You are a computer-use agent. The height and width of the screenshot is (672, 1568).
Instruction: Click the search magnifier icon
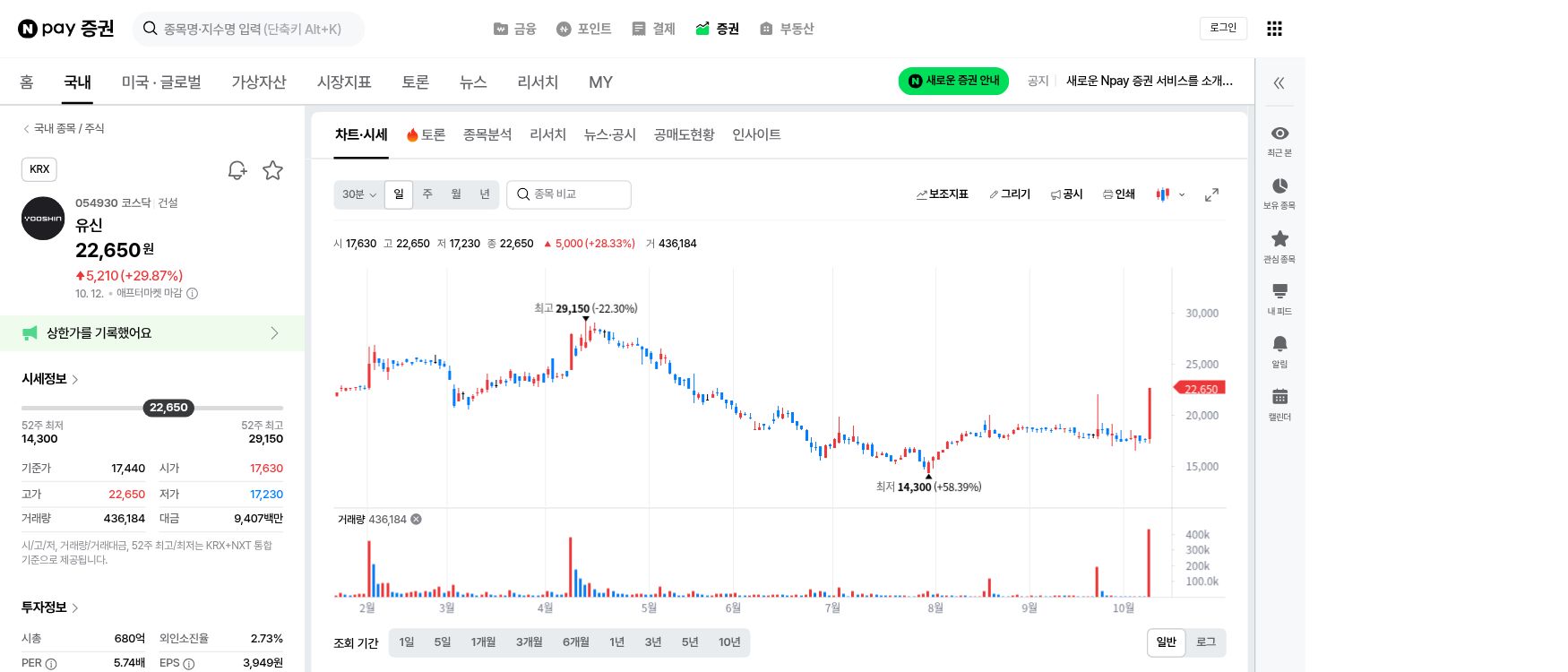151,29
